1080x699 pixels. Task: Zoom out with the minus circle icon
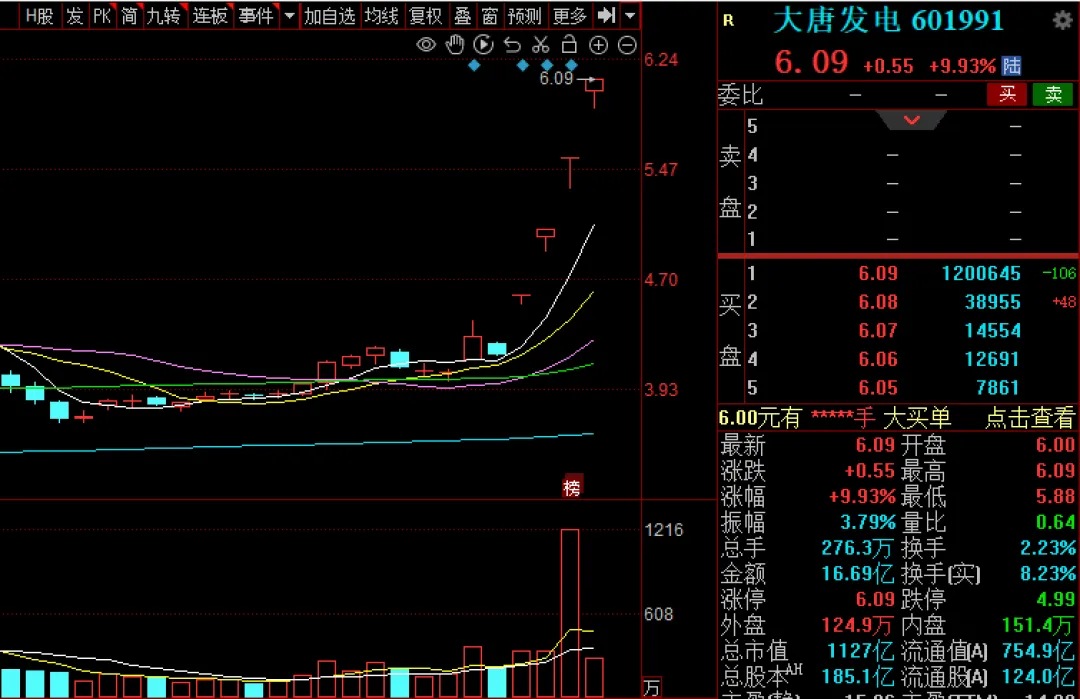point(627,45)
